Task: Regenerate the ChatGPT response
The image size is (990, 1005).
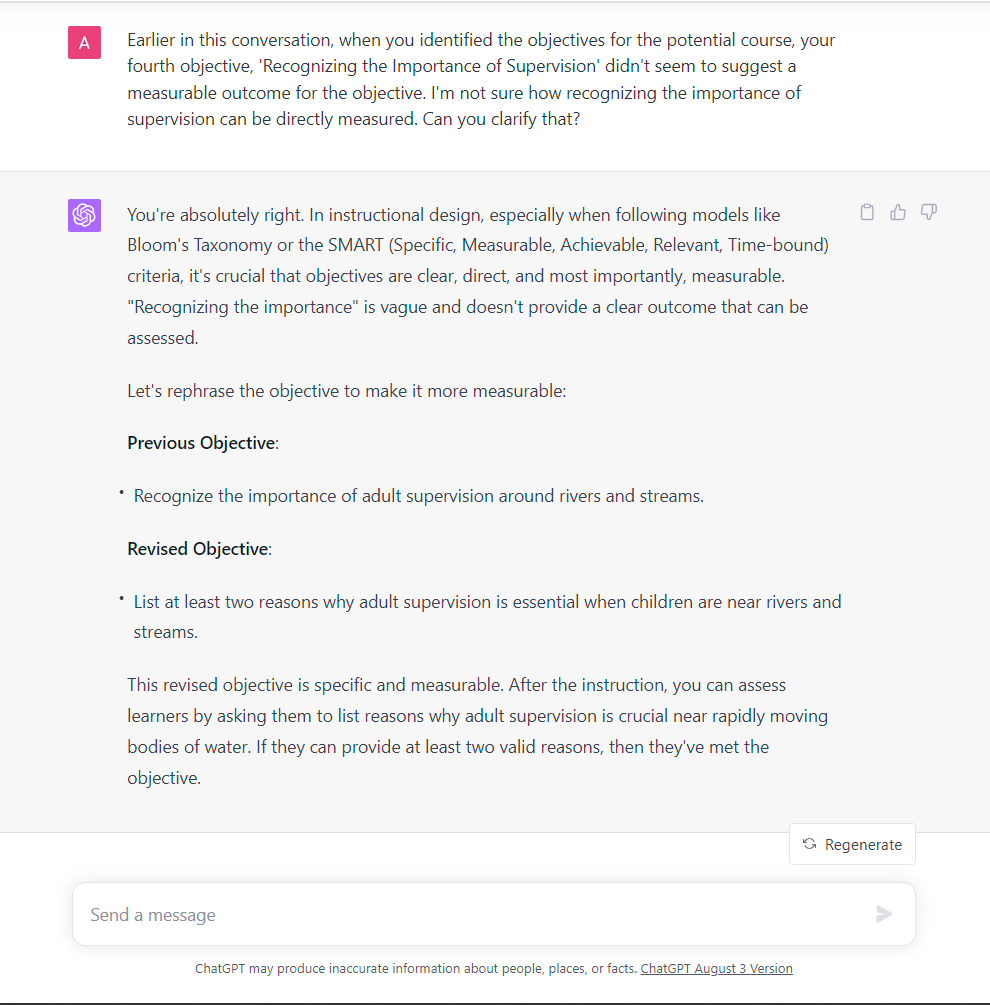Action: coord(852,844)
